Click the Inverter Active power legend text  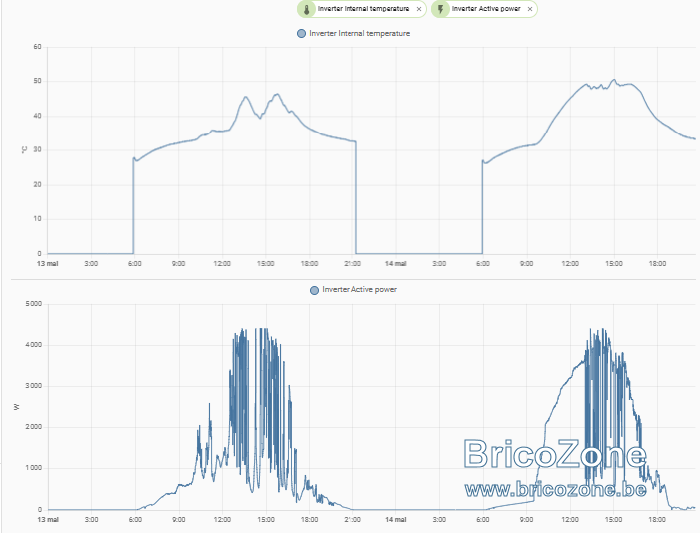359,290
